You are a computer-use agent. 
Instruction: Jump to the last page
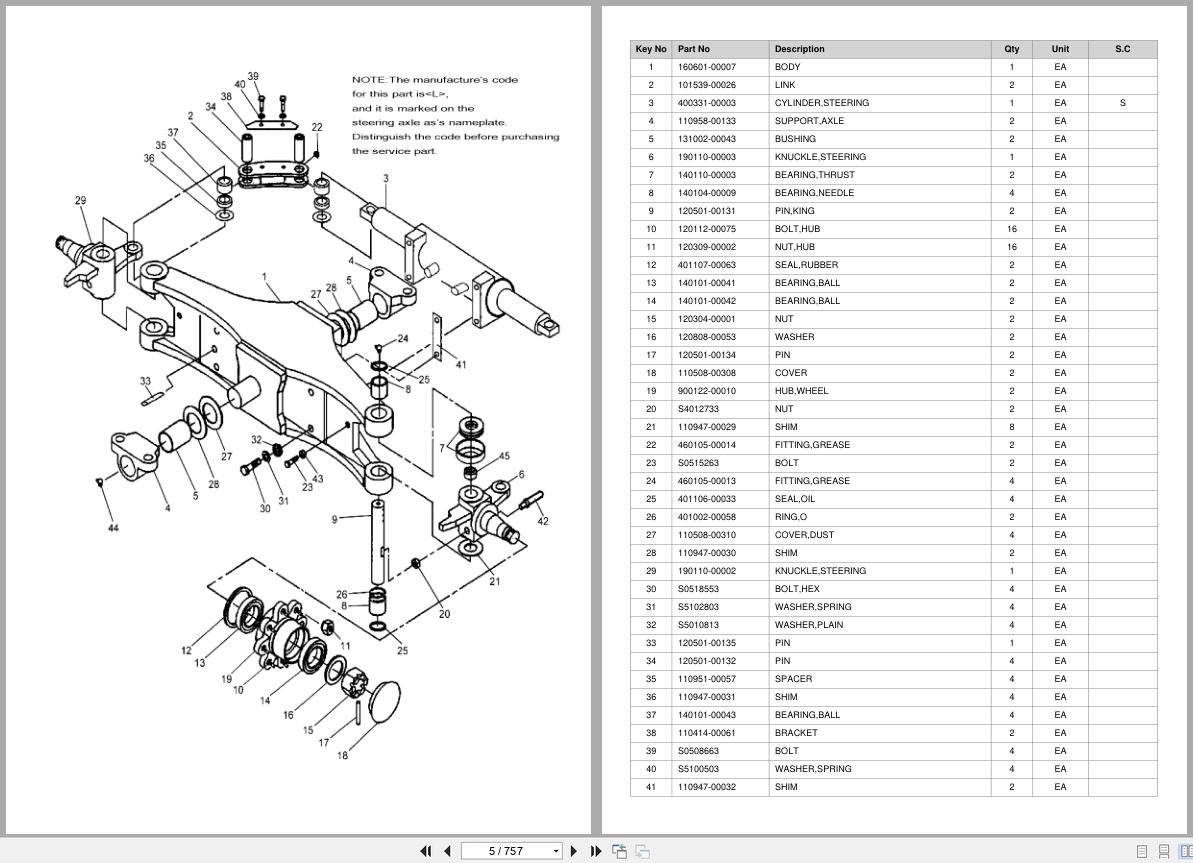[596, 851]
